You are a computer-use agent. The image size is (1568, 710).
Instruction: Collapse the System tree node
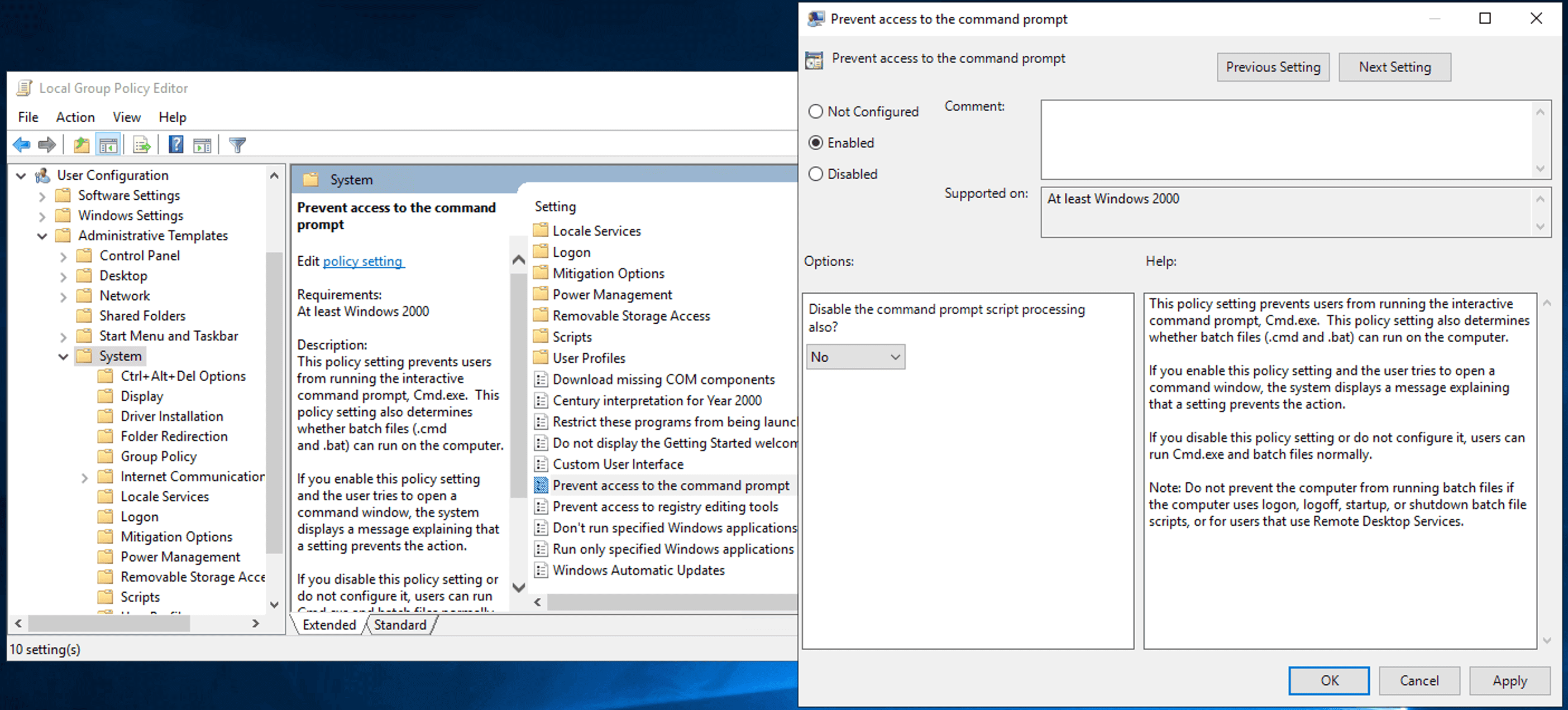pyautogui.click(x=64, y=356)
